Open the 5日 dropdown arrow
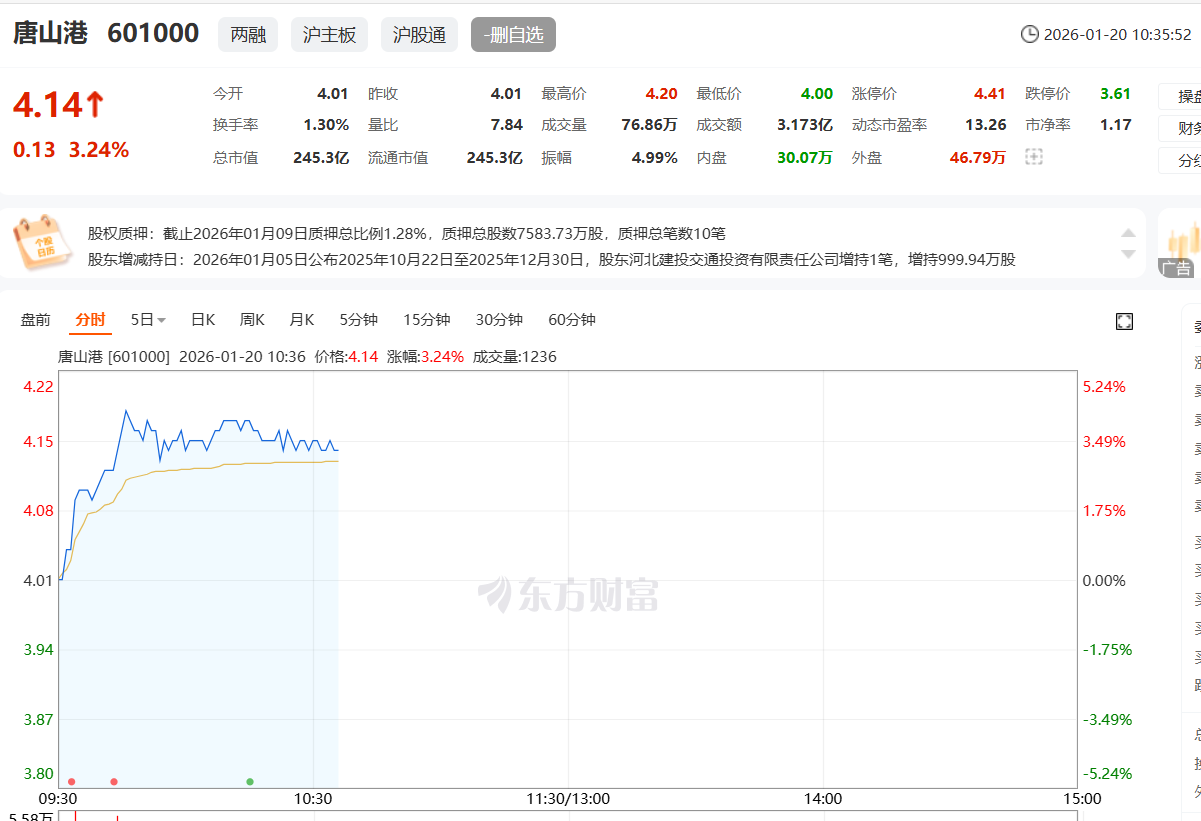 [x=162, y=321]
